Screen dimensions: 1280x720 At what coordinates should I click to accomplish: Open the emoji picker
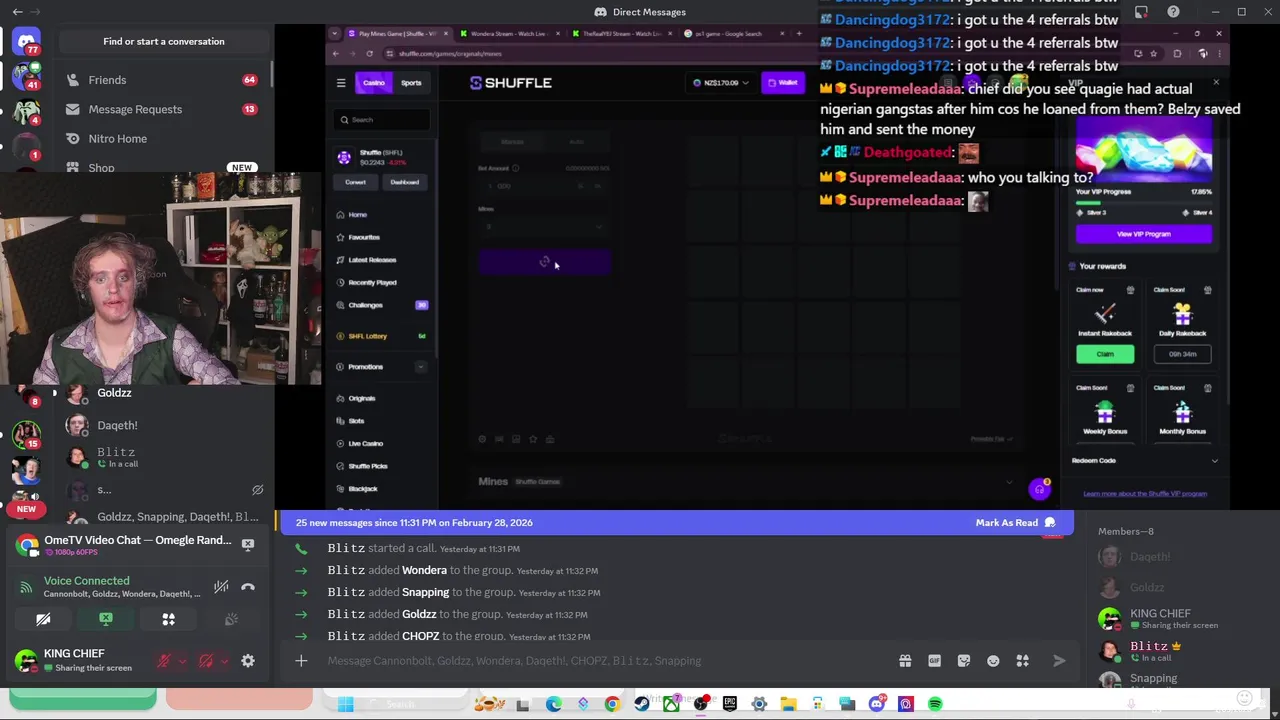[993, 661]
